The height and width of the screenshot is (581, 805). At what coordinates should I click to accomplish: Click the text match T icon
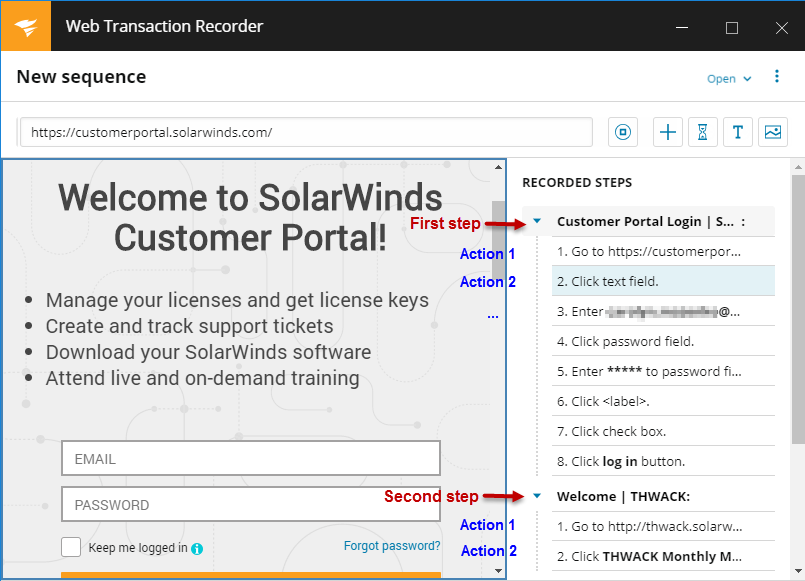(x=737, y=132)
